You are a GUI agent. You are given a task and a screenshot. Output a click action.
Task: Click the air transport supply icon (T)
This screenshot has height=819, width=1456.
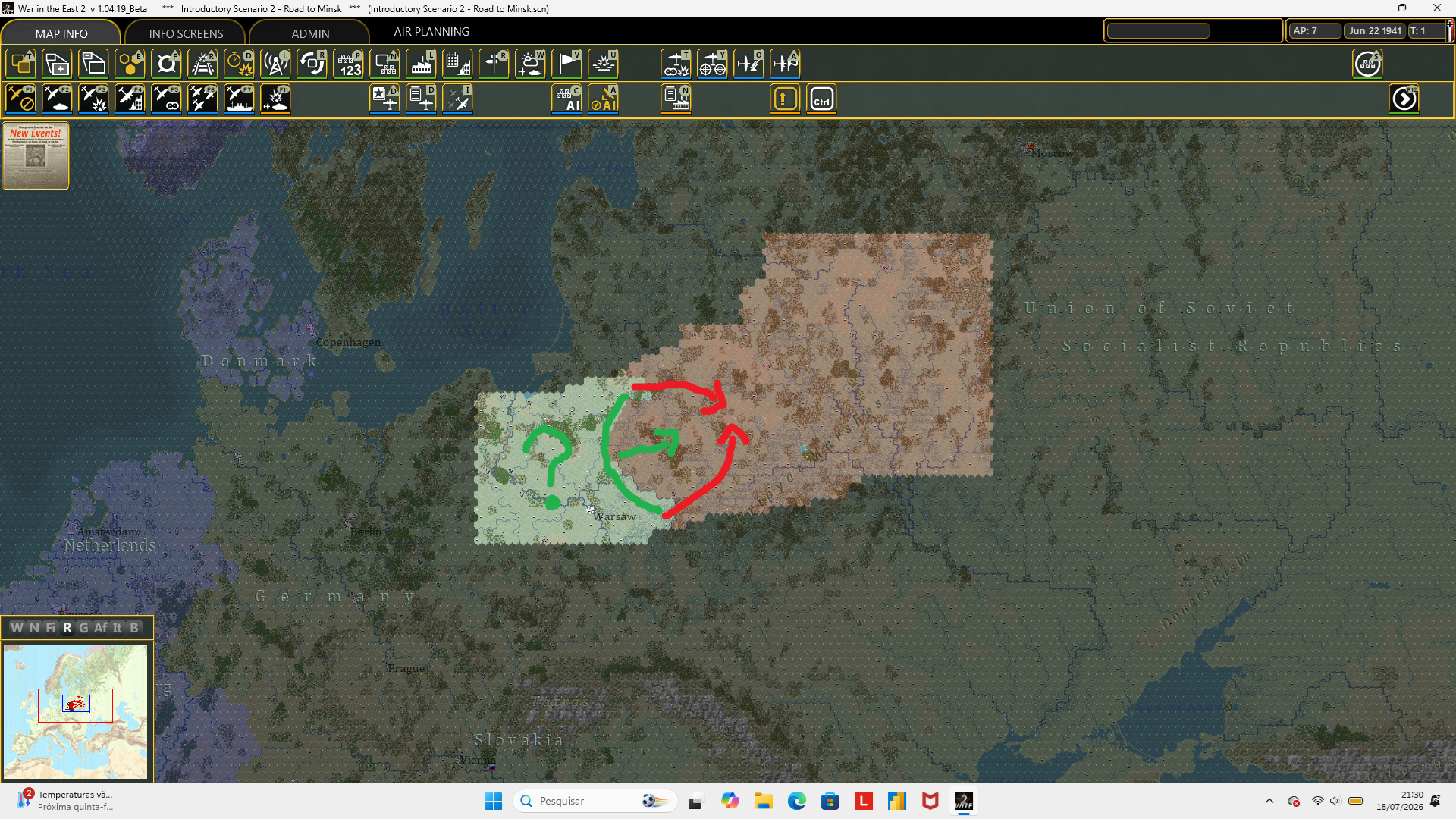pyautogui.click(x=676, y=64)
